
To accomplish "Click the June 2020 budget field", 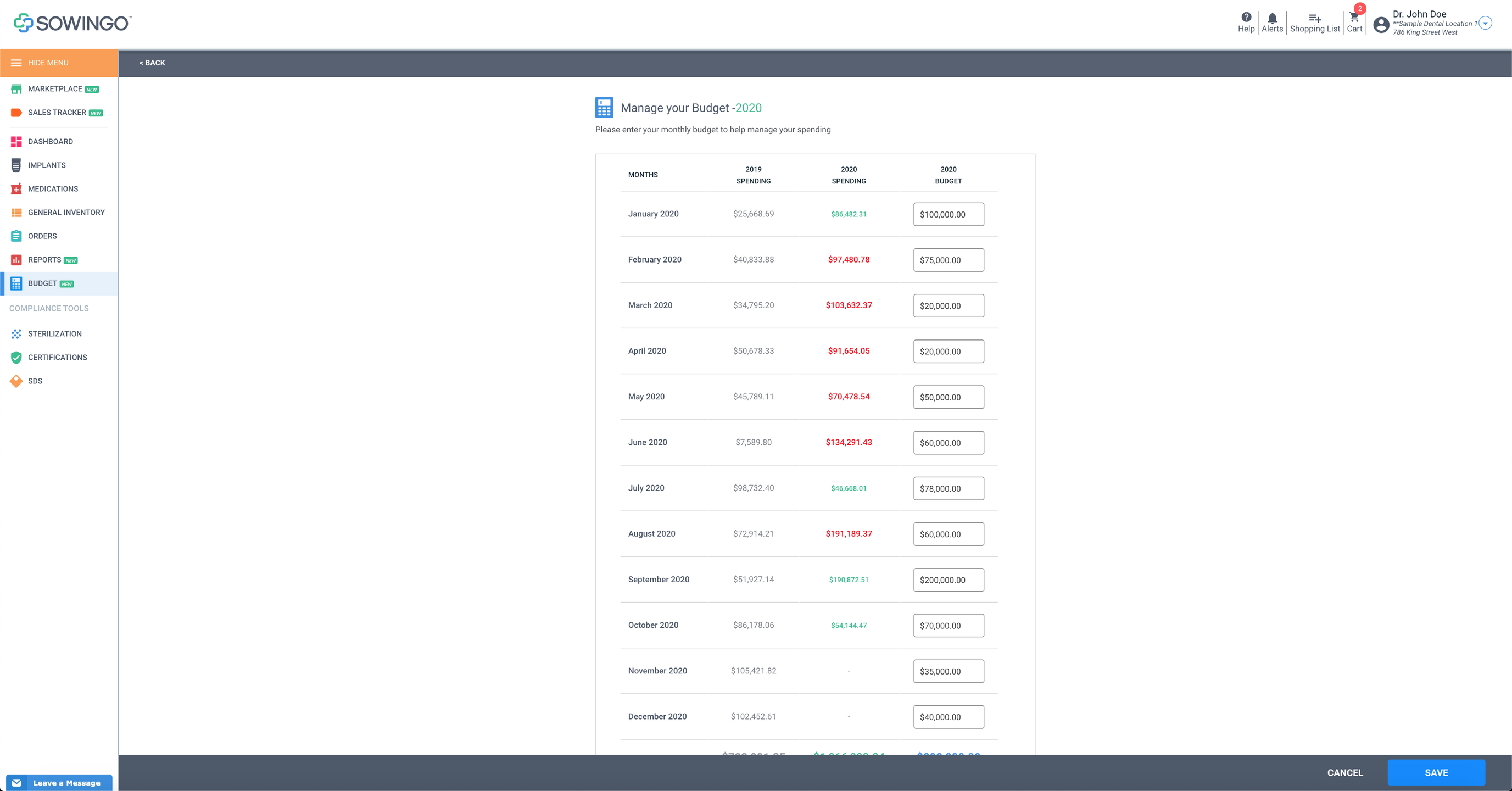I will pyautogui.click(x=949, y=443).
